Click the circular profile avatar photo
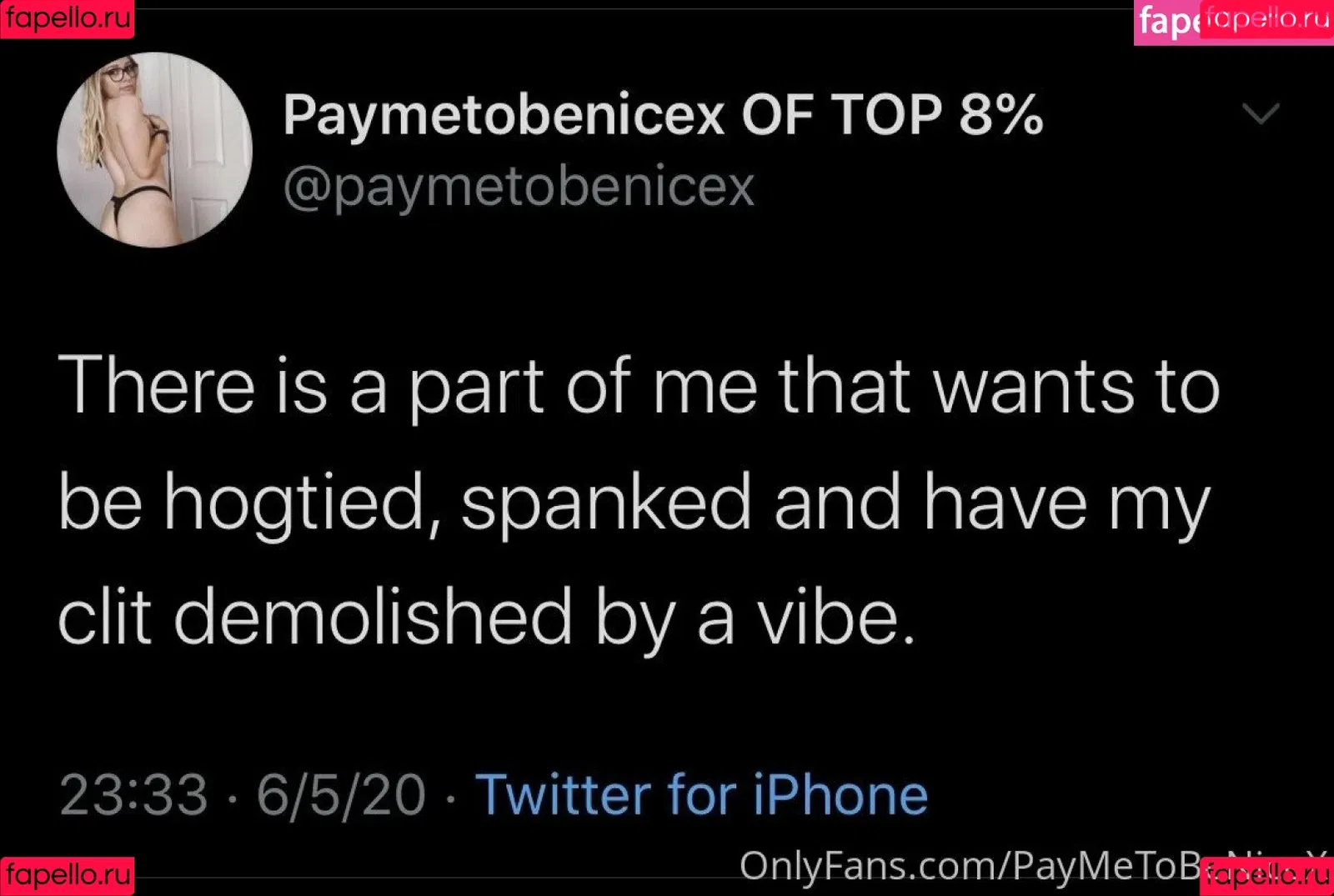Image resolution: width=1334 pixels, height=896 pixels. point(154,150)
